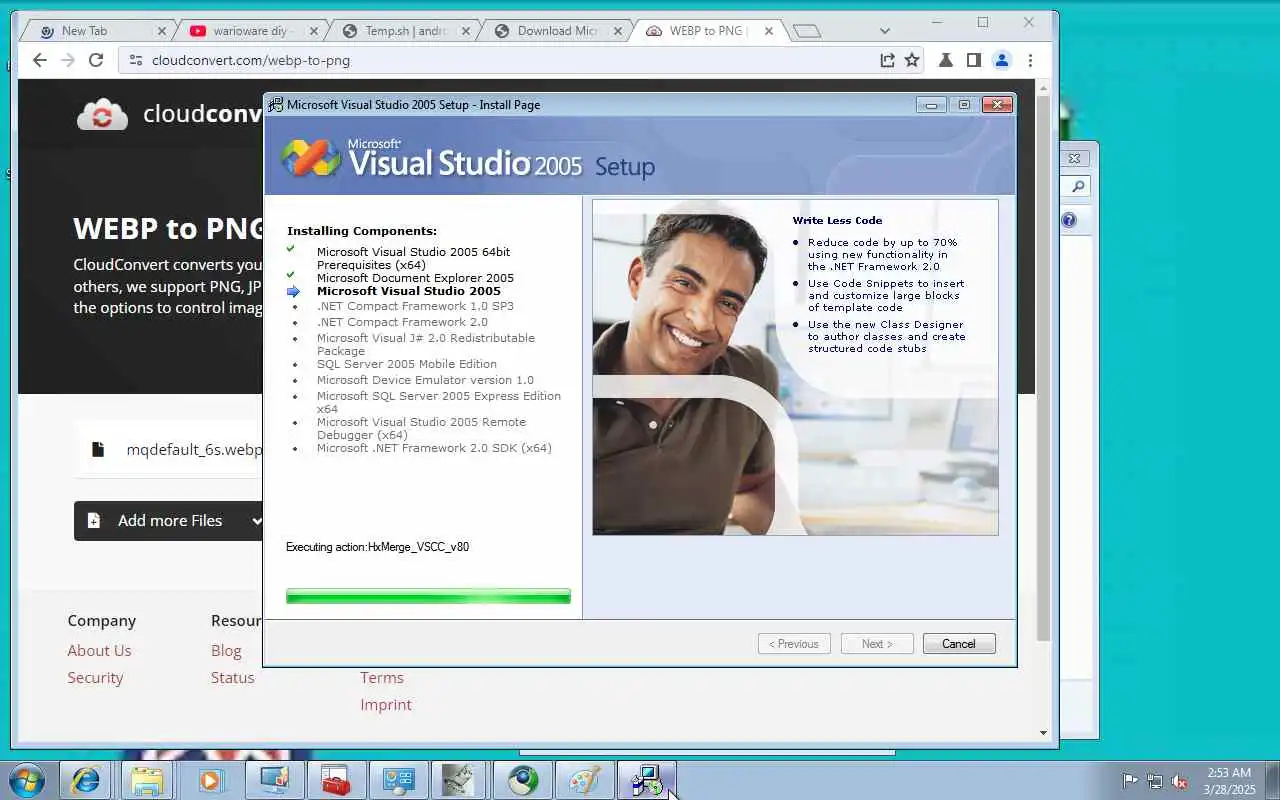
Task: Launch Internet Explorer from the taskbar
Action: pyautogui.click(x=85, y=780)
